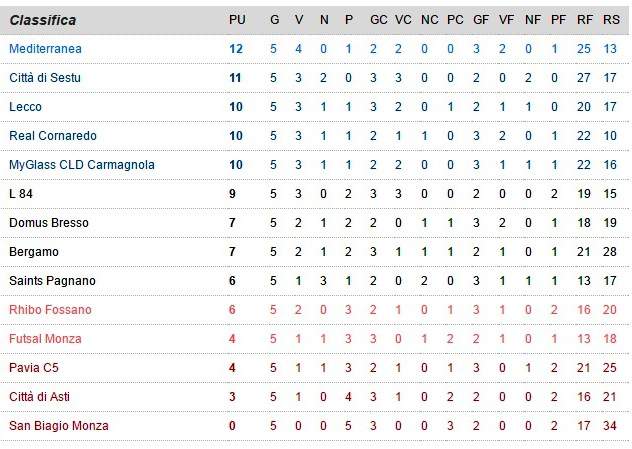Select the L 84 team row name
The image size is (632, 449).
click(x=22, y=193)
